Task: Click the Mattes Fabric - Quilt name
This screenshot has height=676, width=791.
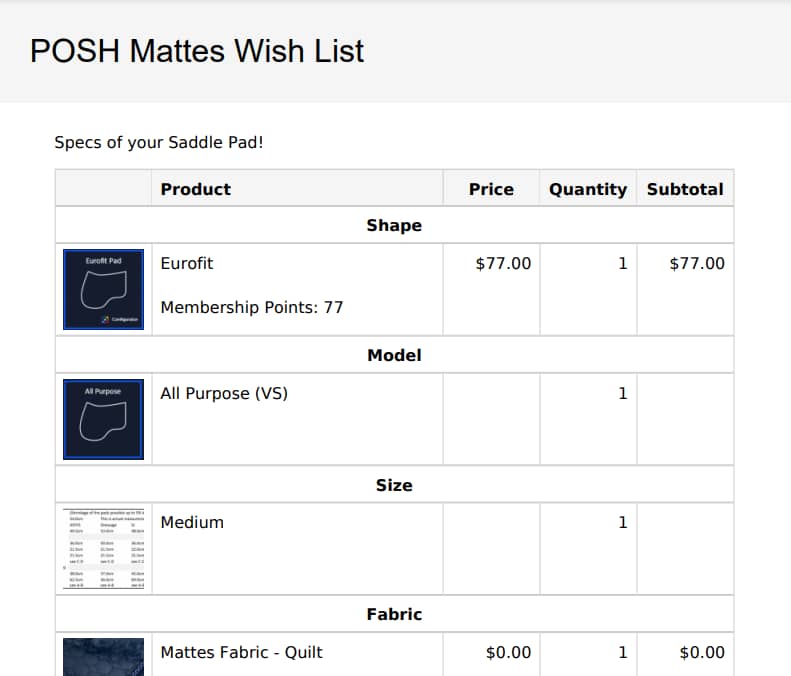Action: pos(241,652)
